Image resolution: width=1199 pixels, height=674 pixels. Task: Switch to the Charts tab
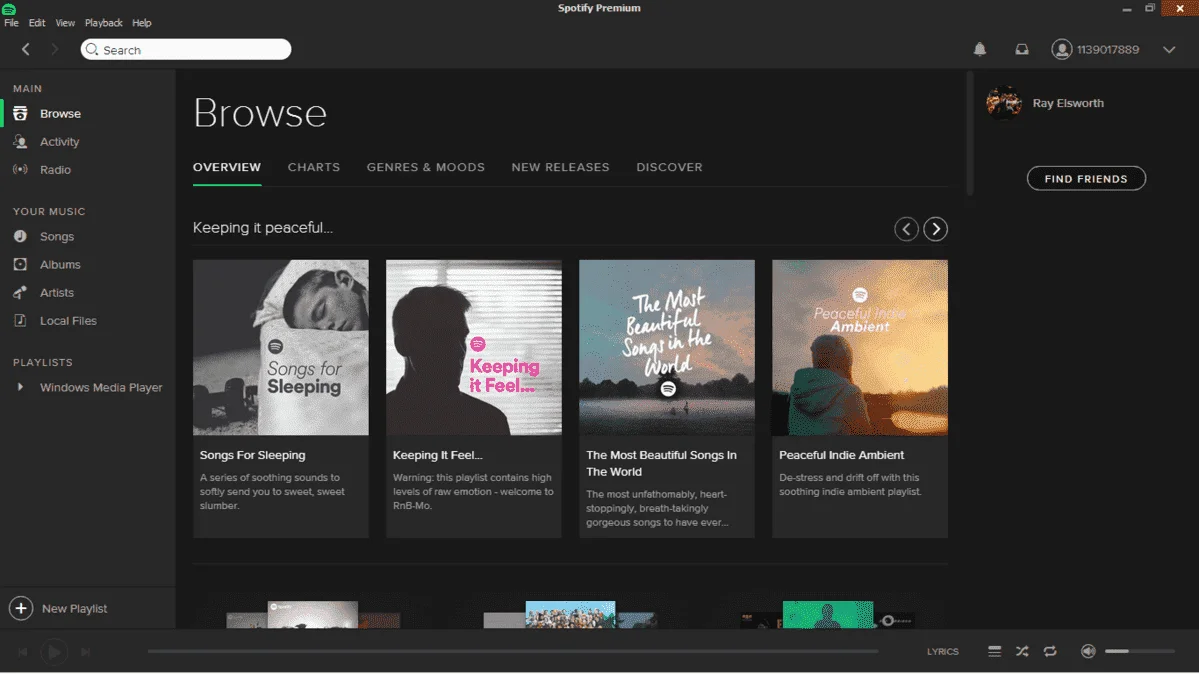[314, 167]
